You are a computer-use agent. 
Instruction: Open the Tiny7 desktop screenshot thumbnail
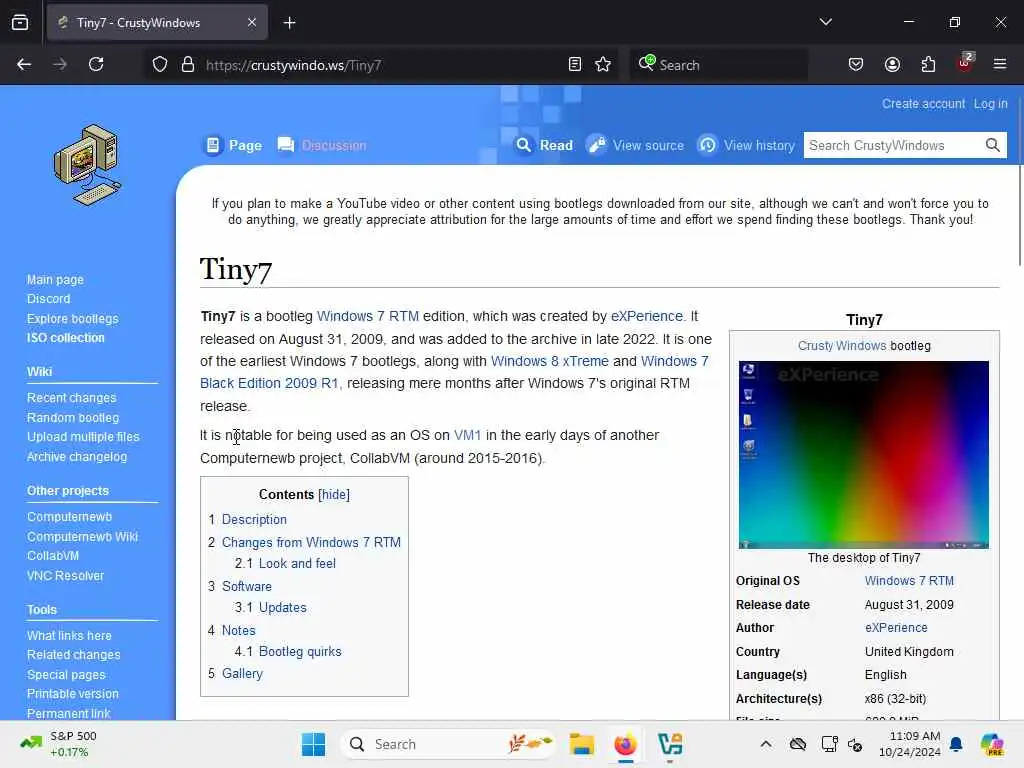[x=863, y=455]
